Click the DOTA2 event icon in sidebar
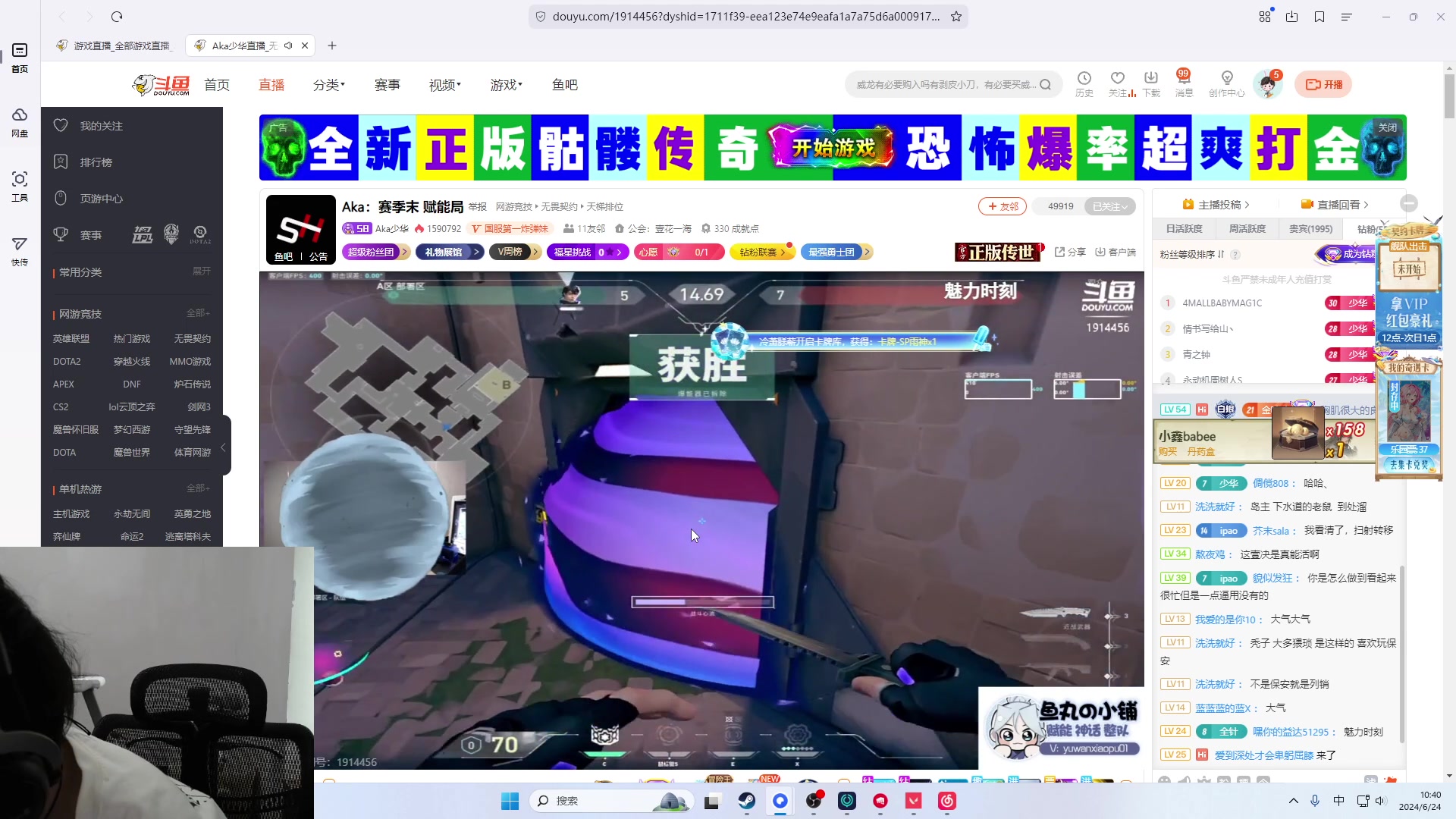Image resolution: width=1456 pixels, height=819 pixels. pos(200,235)
